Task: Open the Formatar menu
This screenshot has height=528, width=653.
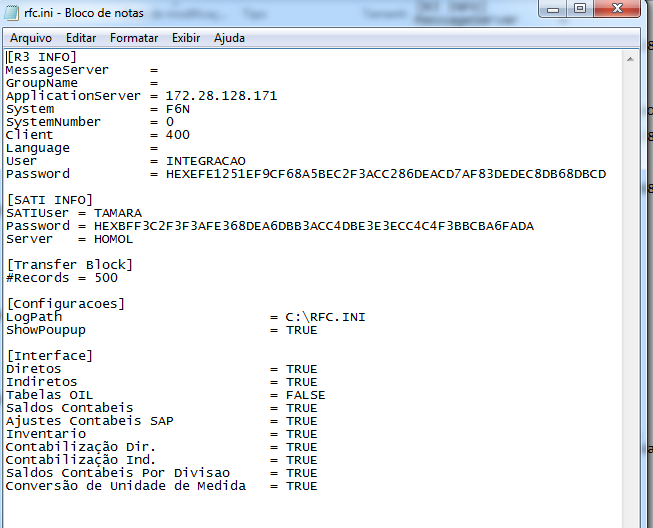Action: (x=134, y=38)
